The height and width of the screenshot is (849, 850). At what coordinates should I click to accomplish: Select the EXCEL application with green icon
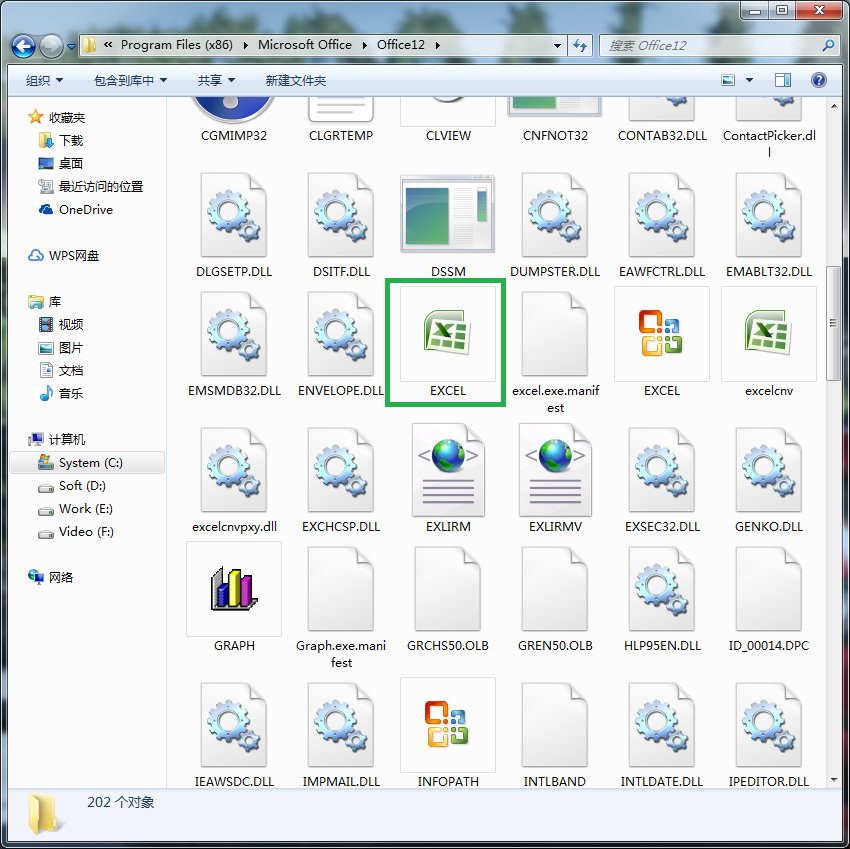click(x=447, y=343)
